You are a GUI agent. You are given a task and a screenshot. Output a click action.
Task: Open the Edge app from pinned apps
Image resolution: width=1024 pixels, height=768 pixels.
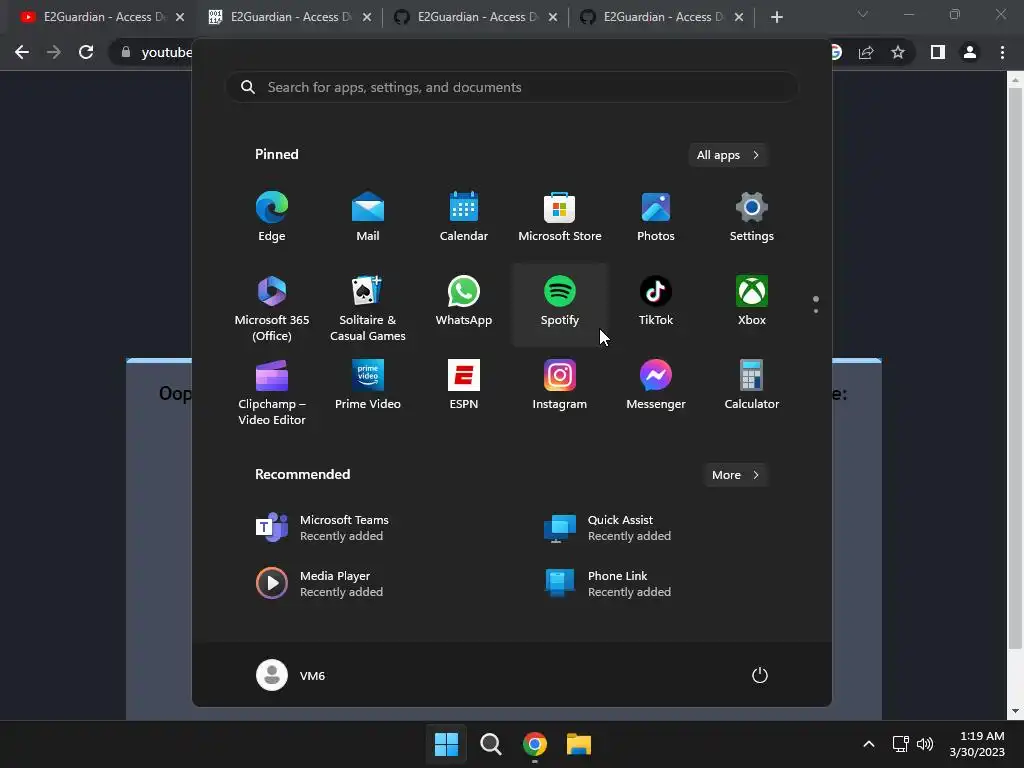coord(272,217)
